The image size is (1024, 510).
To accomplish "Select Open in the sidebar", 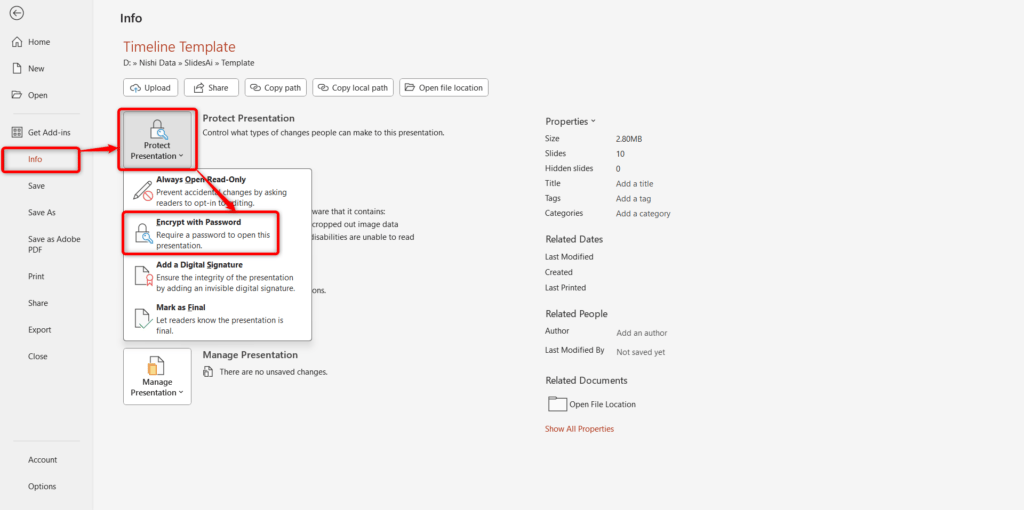I will pos(37,95).
